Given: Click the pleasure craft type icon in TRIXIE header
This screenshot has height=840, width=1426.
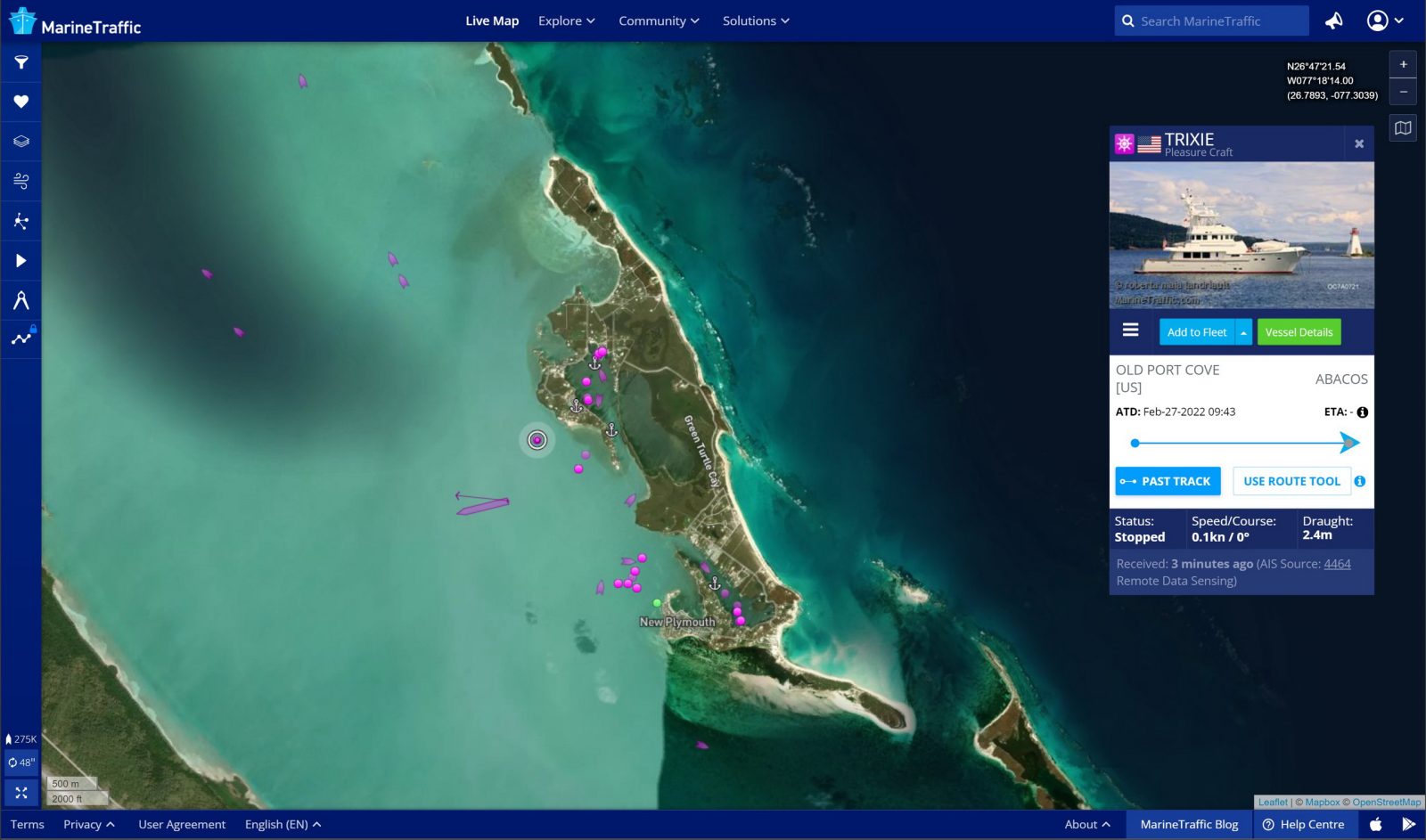Looking at the screenshot, I should 1125,143.
